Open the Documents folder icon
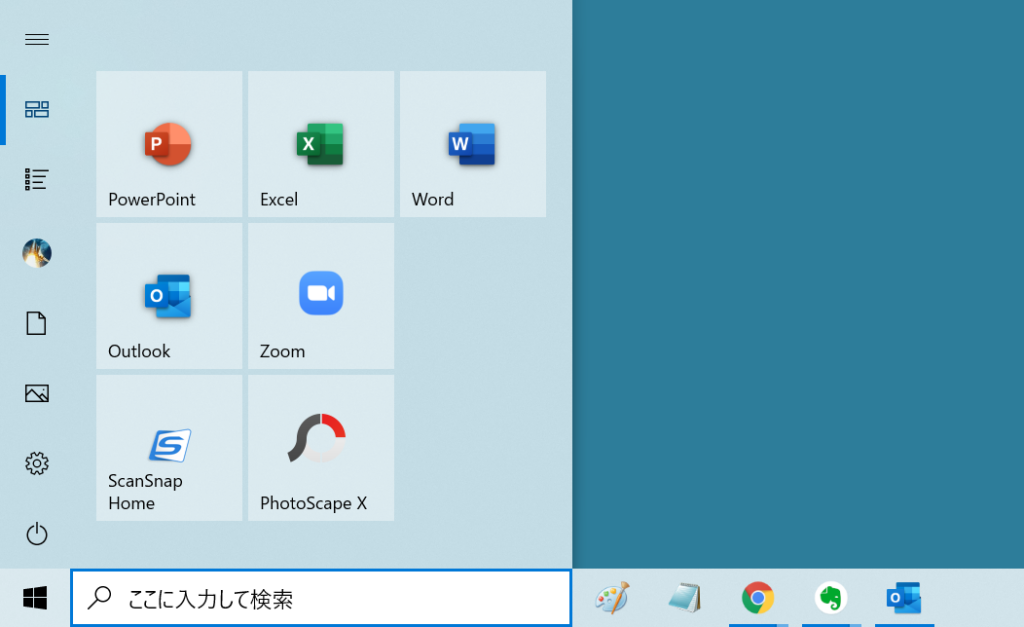This screenshot has height=627, width=1024. coord(37,323)
